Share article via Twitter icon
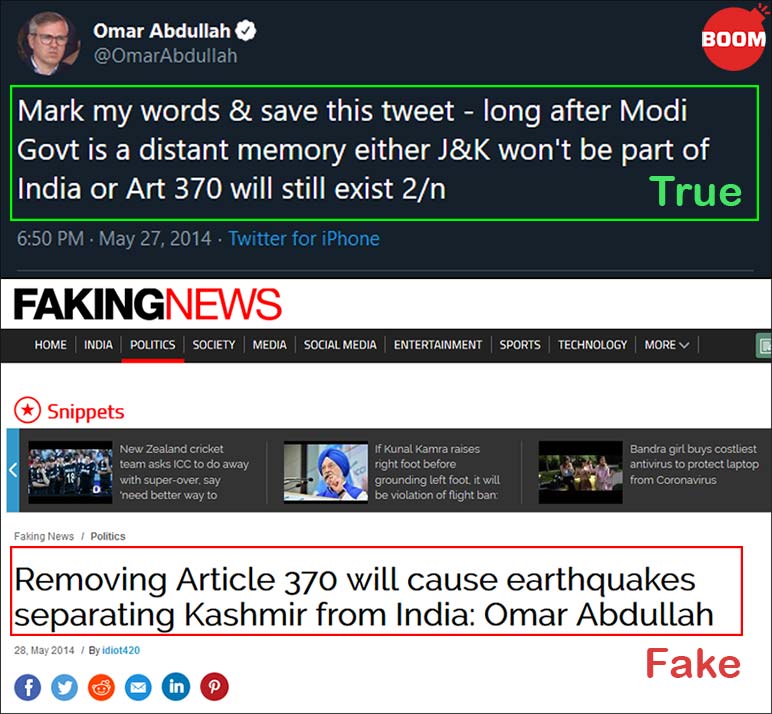Screen dimensions: 772x714 (x=64, y=686)
